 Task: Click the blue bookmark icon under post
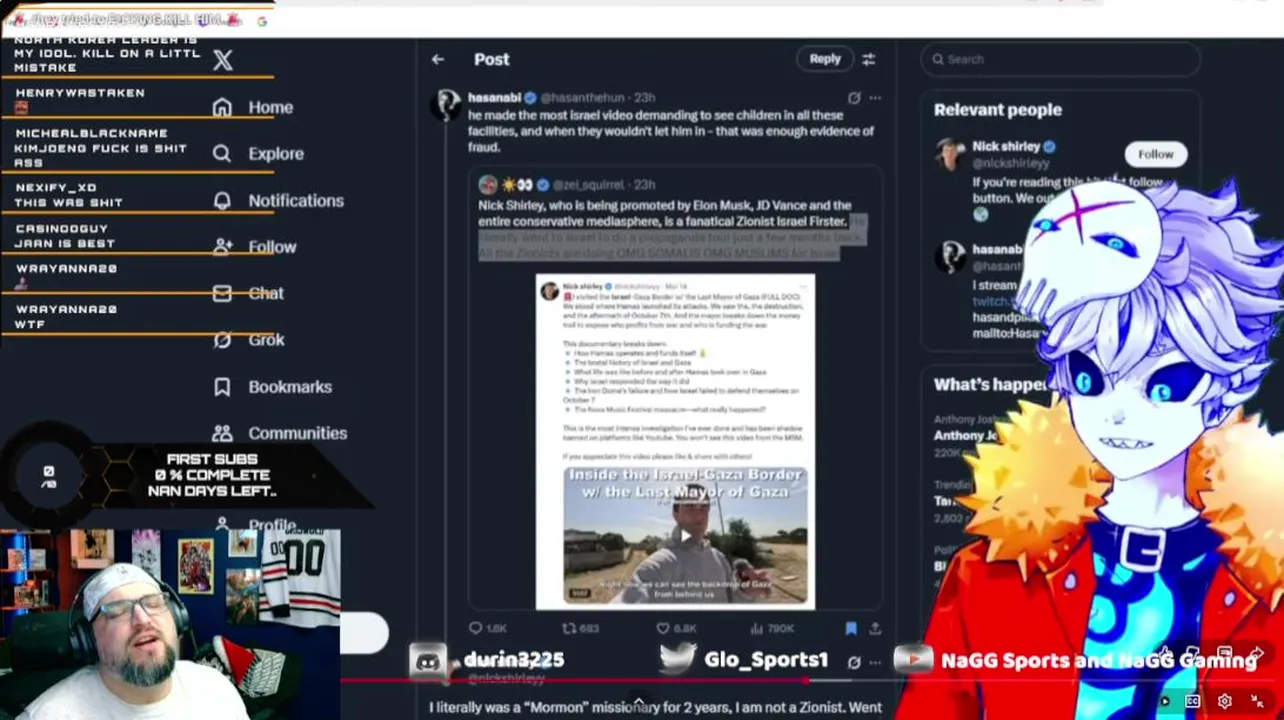850,628
